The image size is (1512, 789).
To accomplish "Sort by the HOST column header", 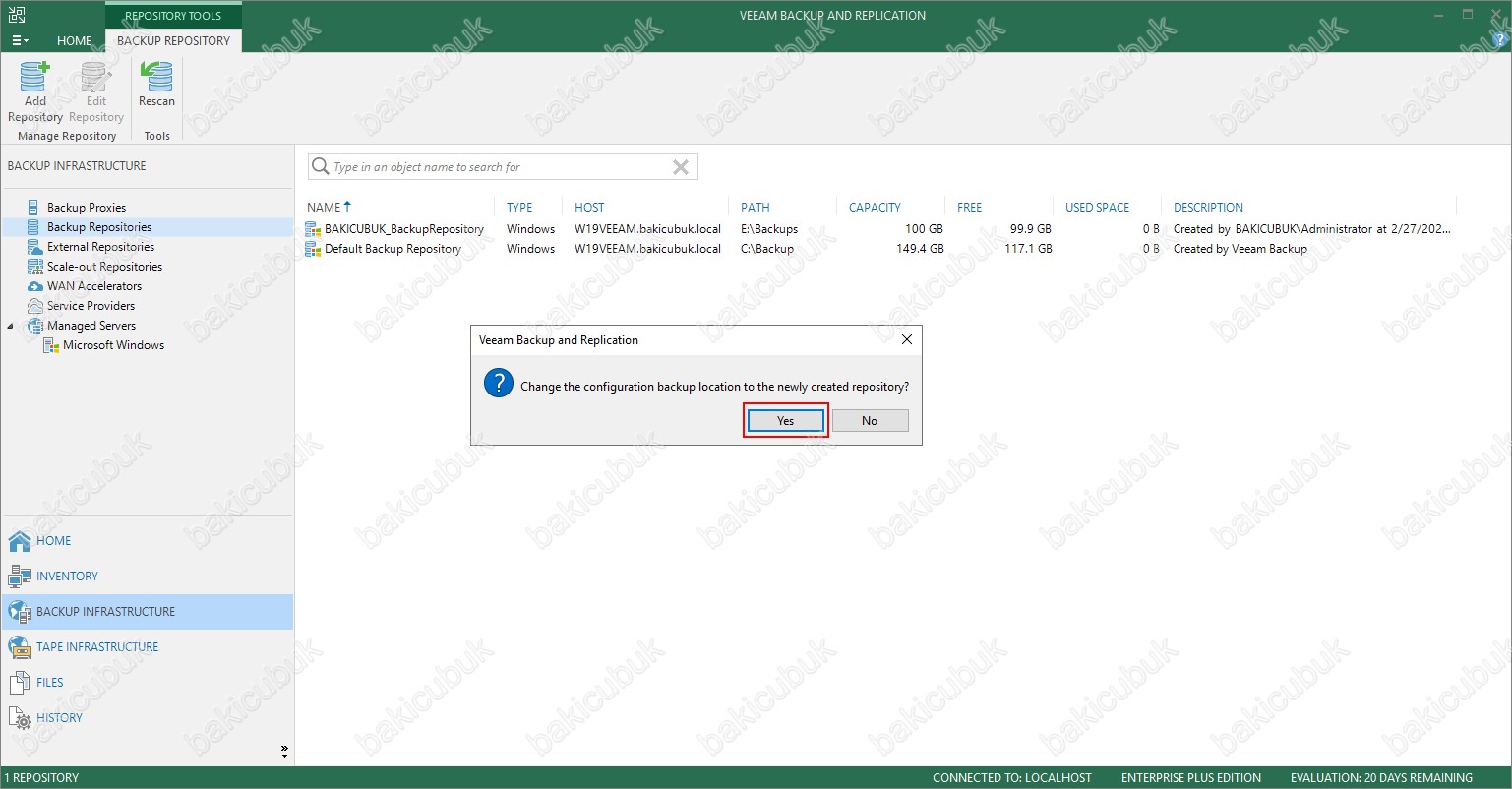I will point(589,208).
